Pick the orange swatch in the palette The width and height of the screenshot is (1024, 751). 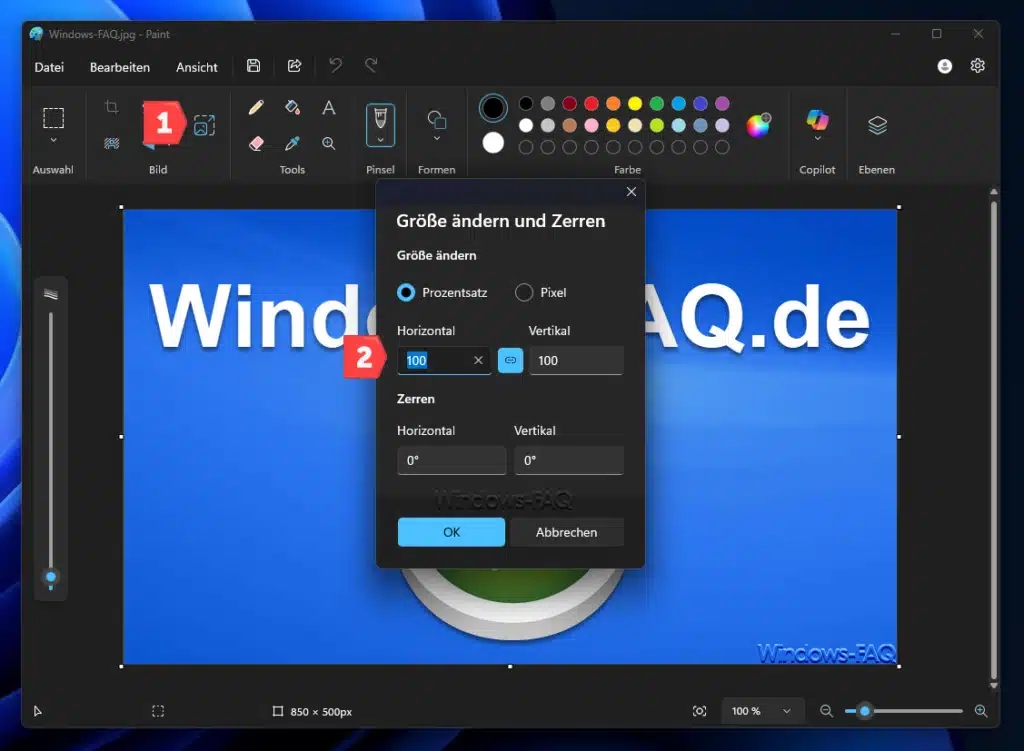point(613,103)
